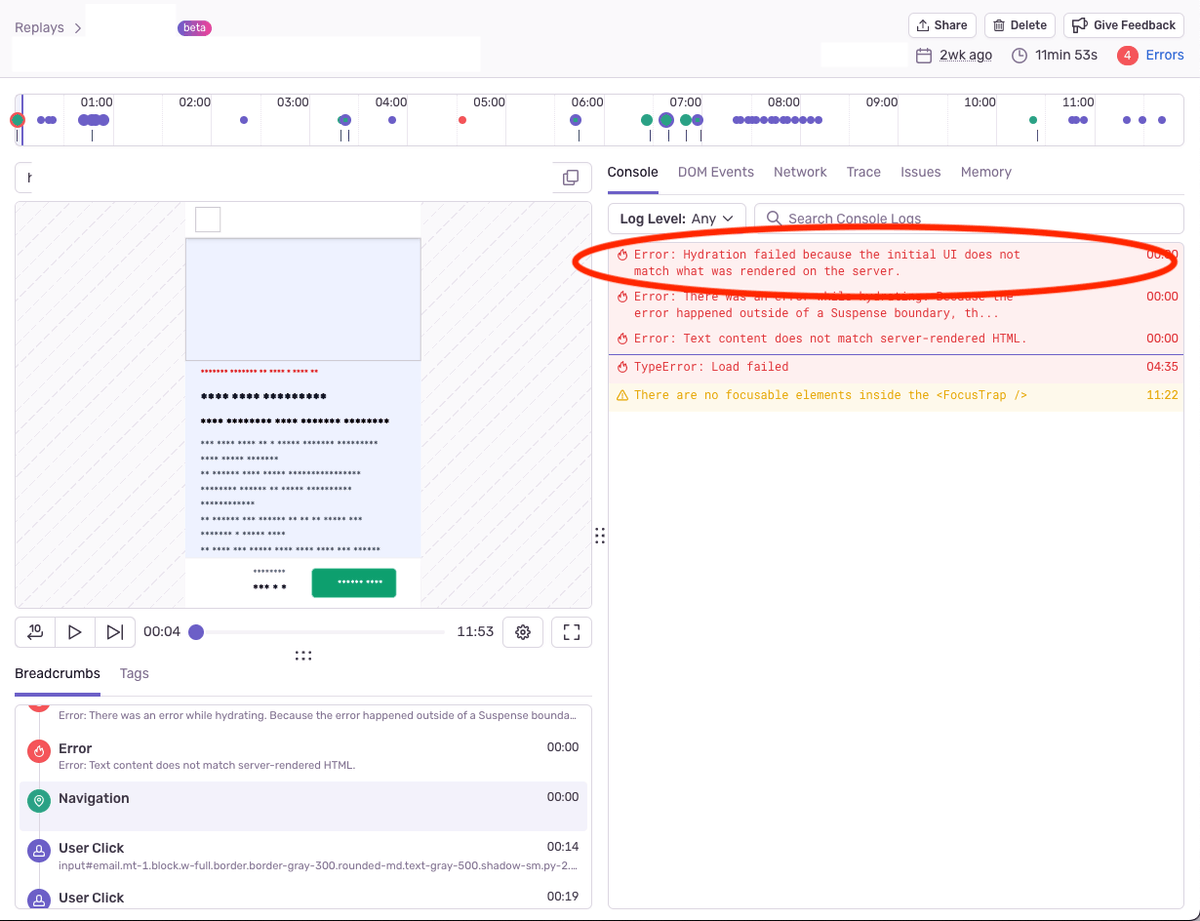Open the DOM Events tab
Image resolution: width=1200 pixels, height=921 pixels.
pos(715,172)
